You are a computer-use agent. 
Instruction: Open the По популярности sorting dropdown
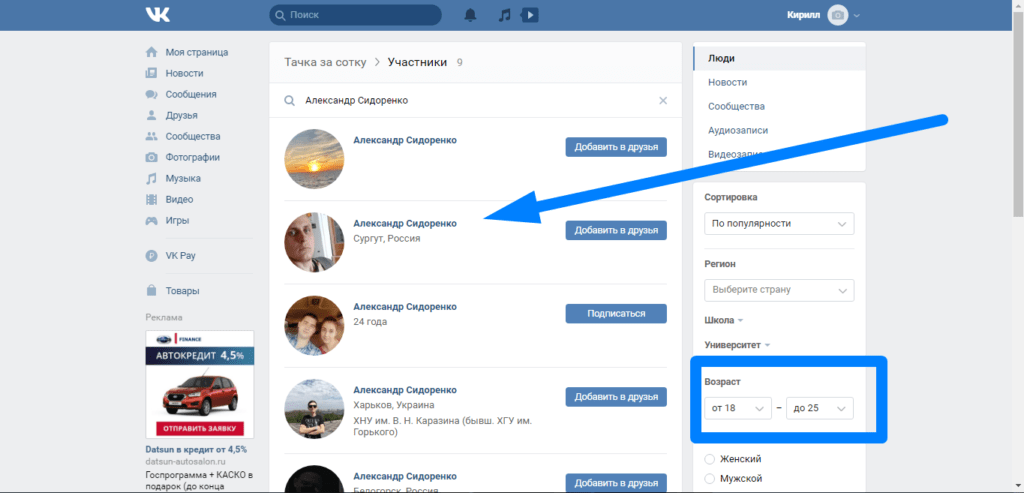click(x=779, y=224)
